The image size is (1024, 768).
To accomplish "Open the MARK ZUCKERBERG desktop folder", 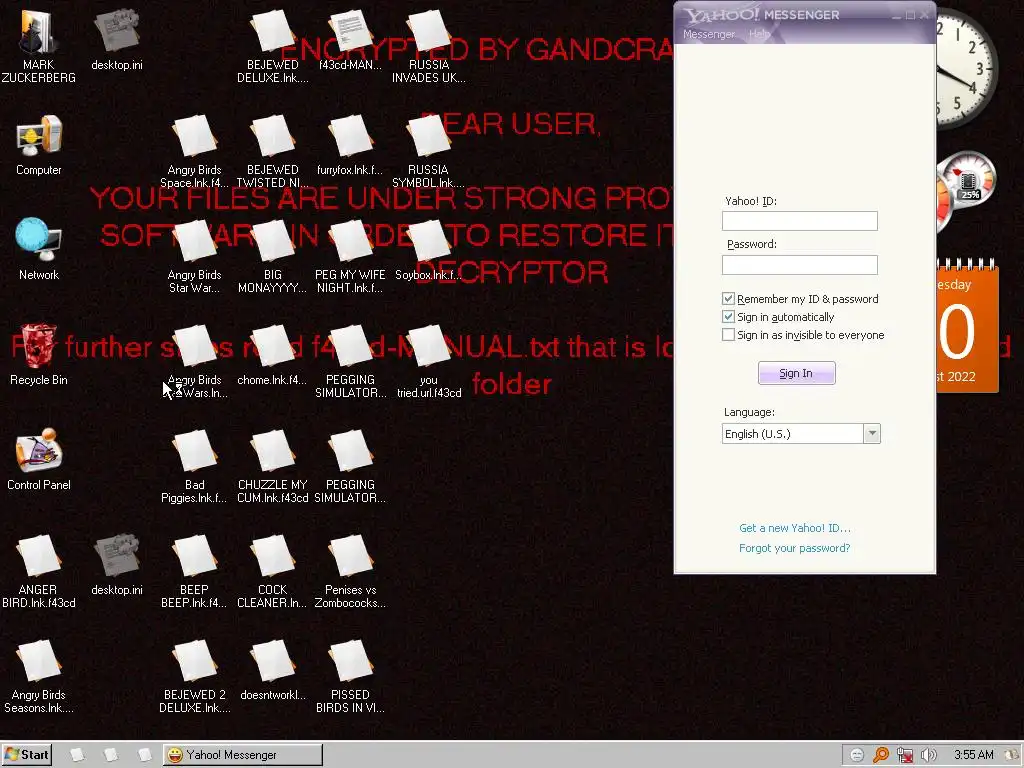I will click(x=39, y=46).
